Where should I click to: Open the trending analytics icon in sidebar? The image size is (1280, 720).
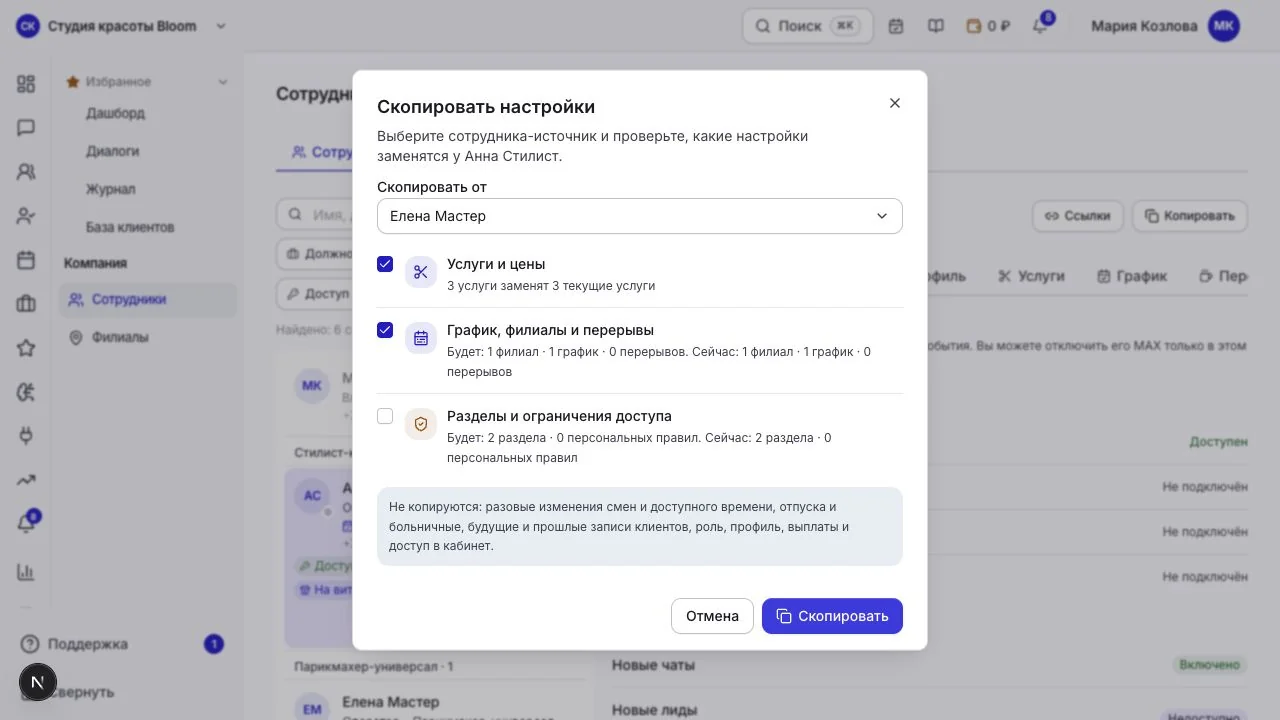click(x=26, y=480)
